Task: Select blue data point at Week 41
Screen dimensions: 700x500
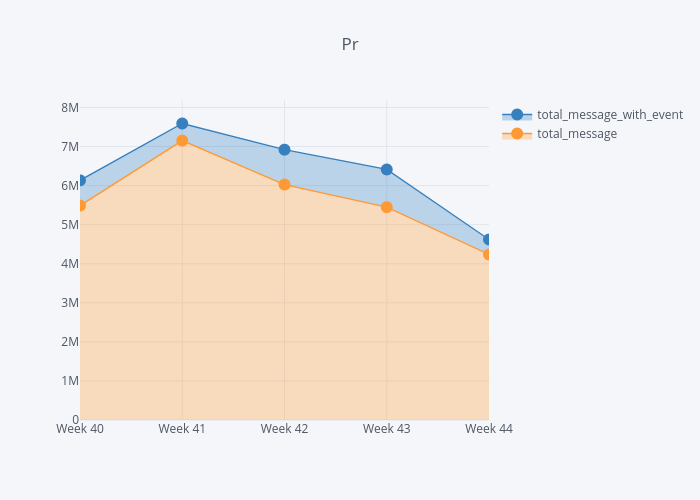Action: (x=182, y=124)
